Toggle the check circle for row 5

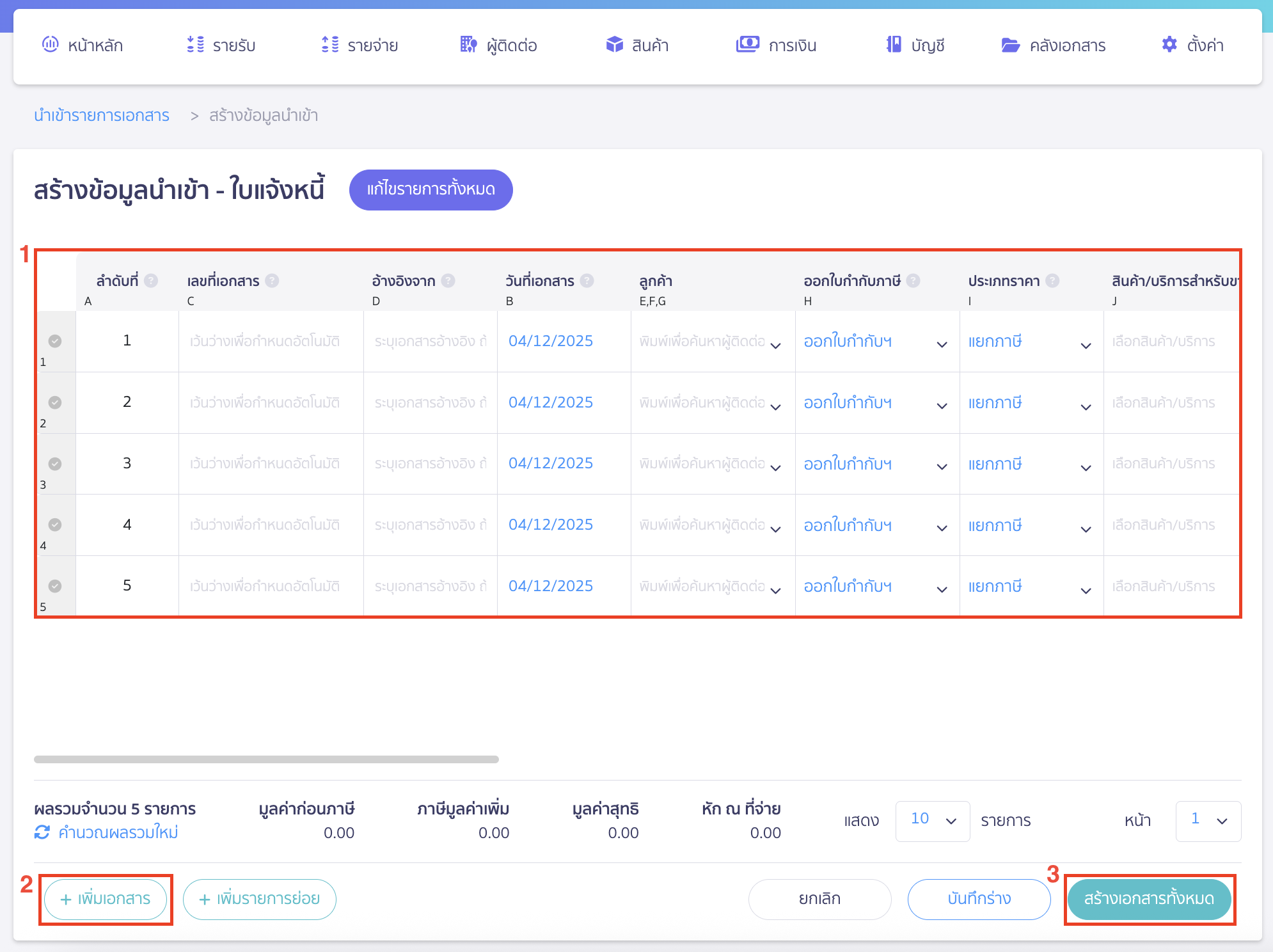tap(55, 586)
